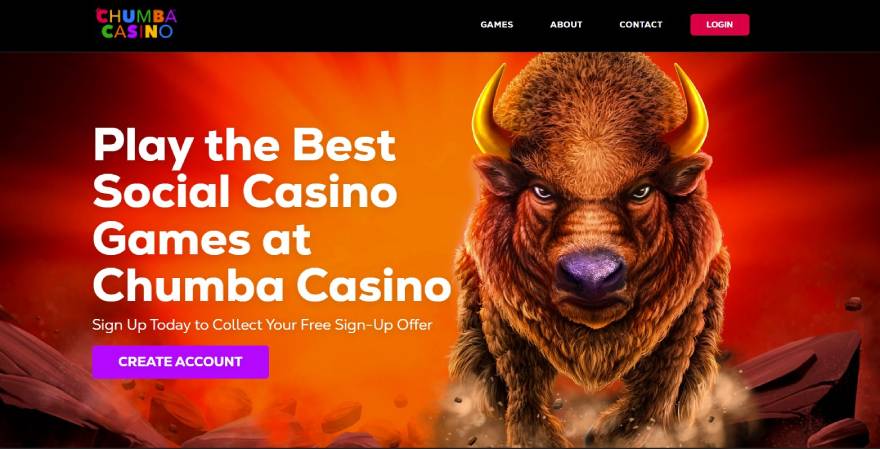
Task: Click the buffalo's left eye
Action: tap(542, 193)
